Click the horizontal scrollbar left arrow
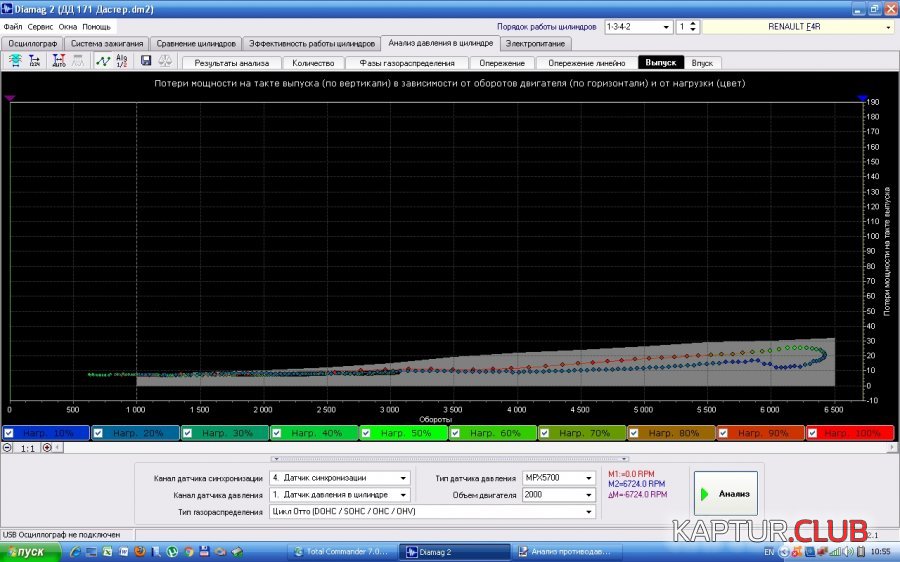The image size is (900, 562). coord(57,448)
